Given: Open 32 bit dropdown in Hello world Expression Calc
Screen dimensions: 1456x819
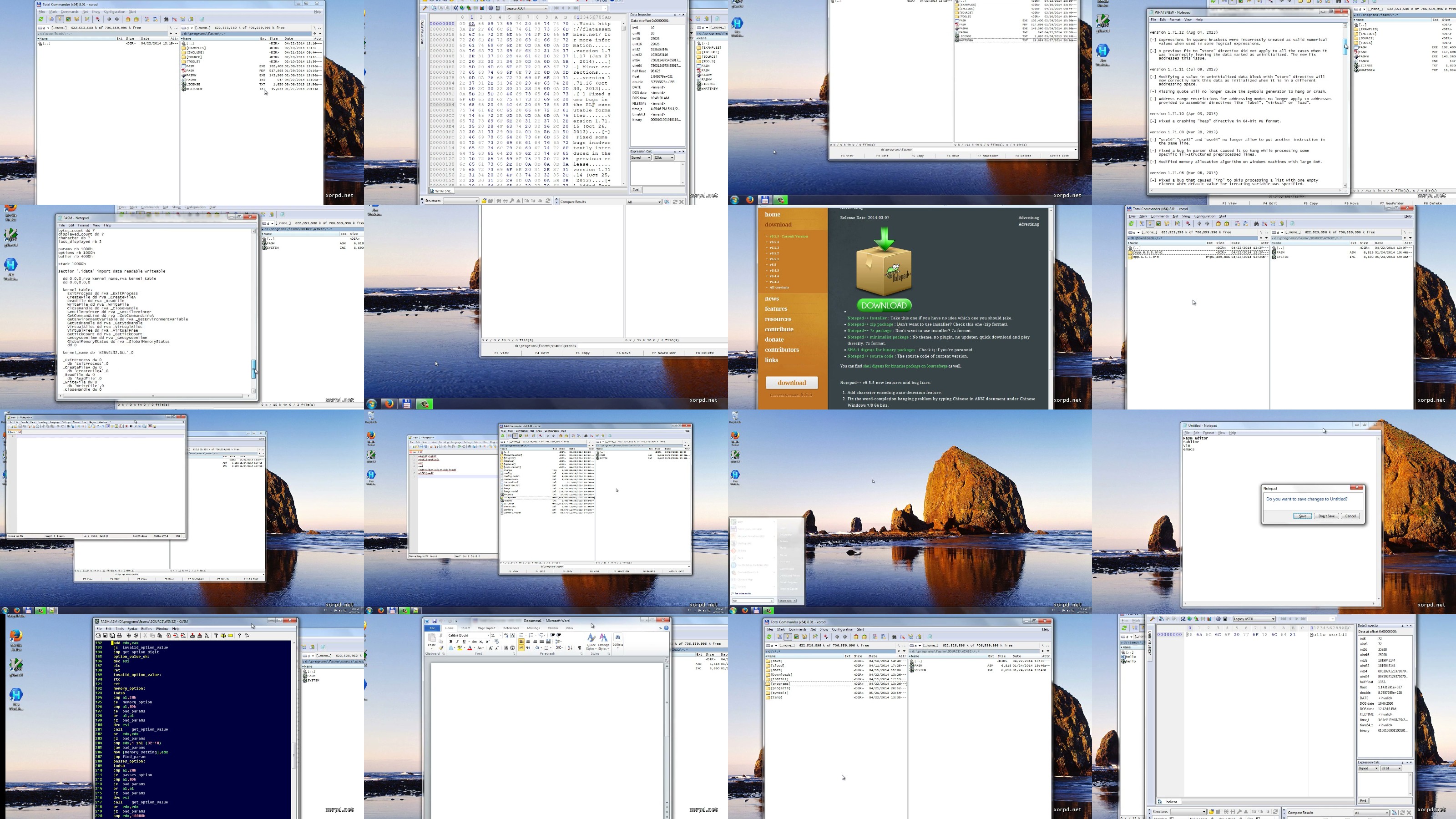Looking at the screenshot, I should [1391, 768].
